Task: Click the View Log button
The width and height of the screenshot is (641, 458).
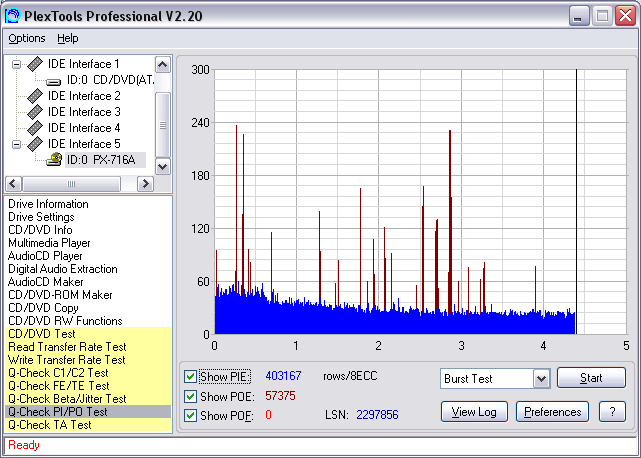Action: 474,412
